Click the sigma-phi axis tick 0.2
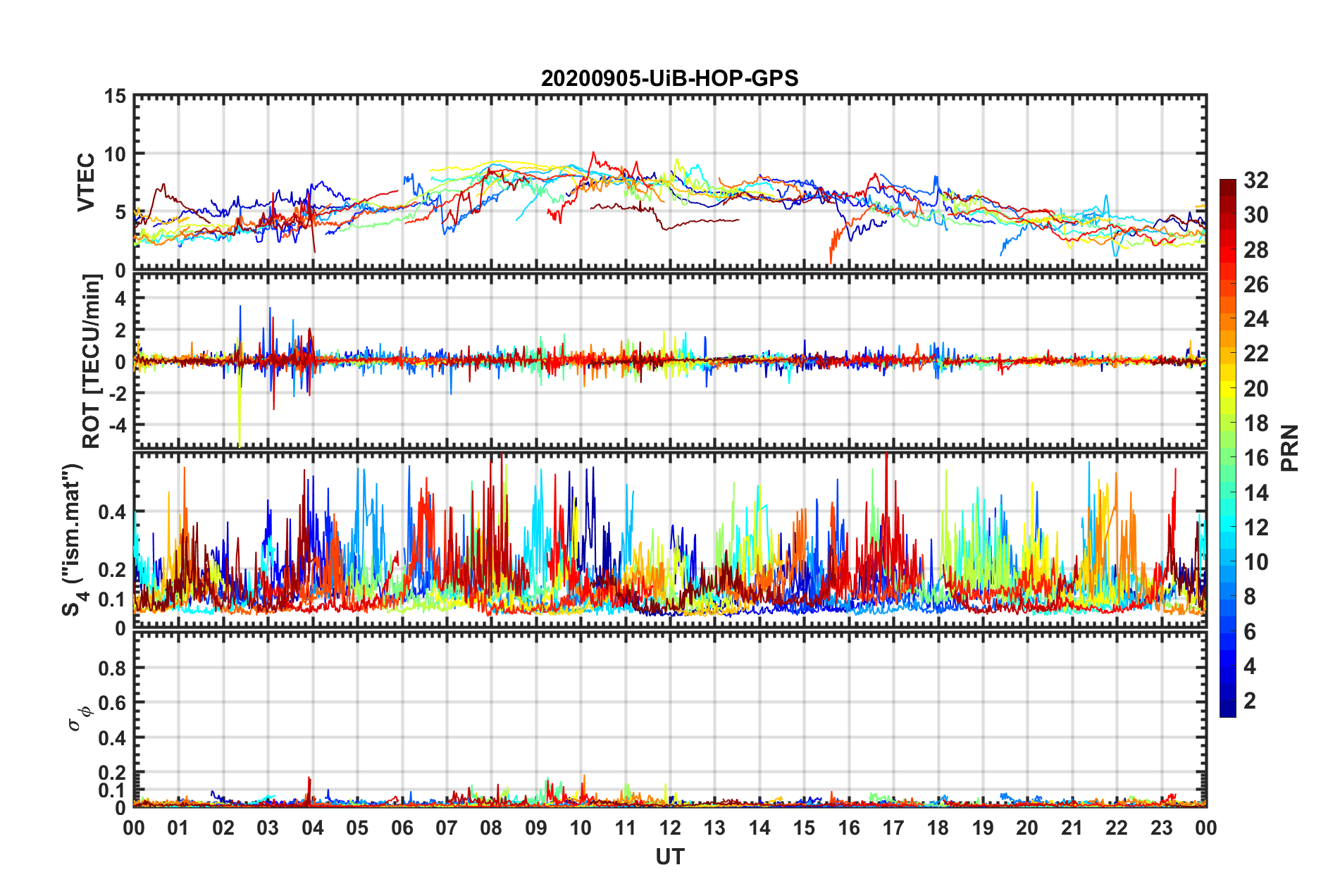The width and height of the screenshot is (1340, 896). tap(113, 773)
